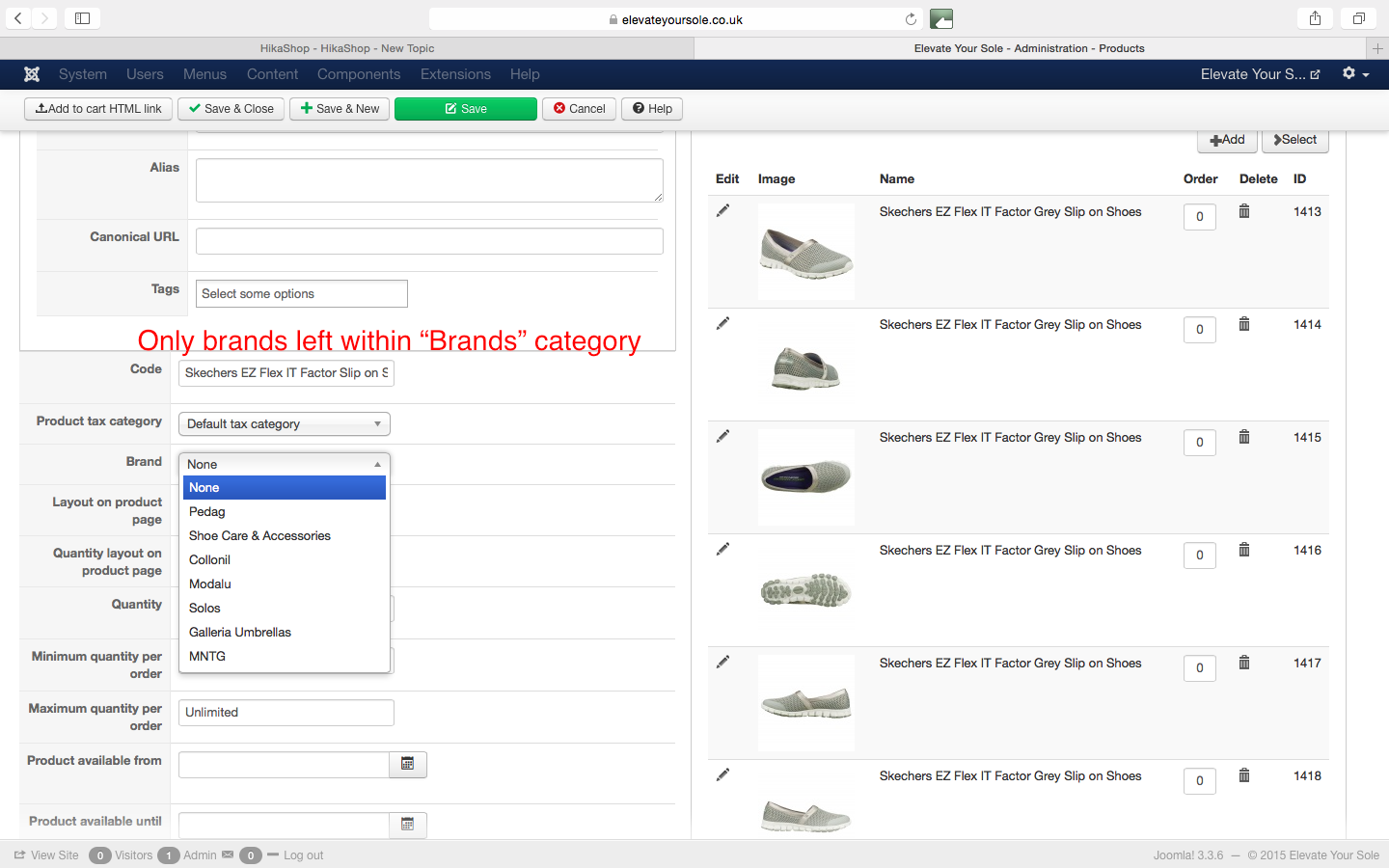
Task: Open the Safari share menu
Action: point(1315,18)
